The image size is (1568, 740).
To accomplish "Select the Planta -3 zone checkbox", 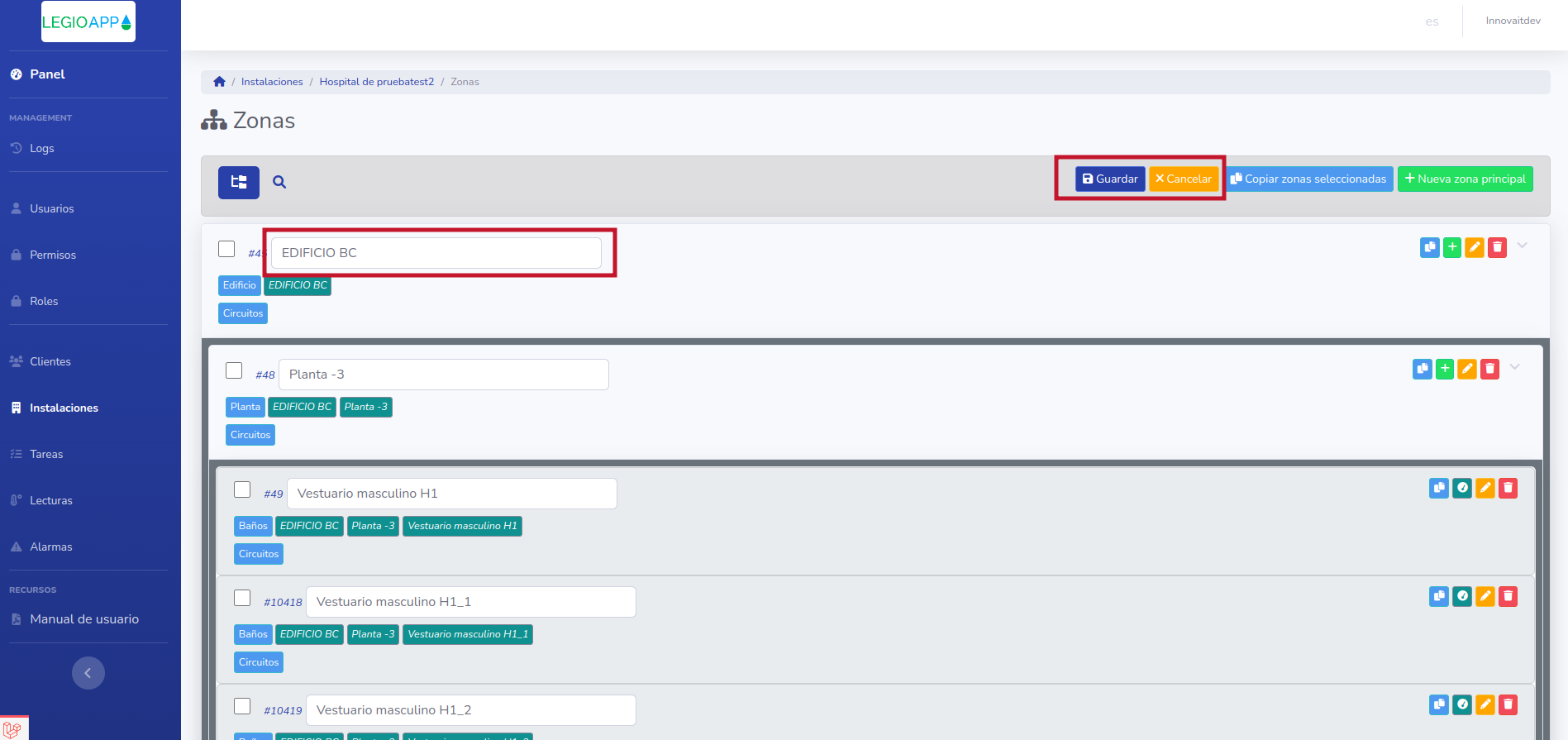I will tap(234, 370).
